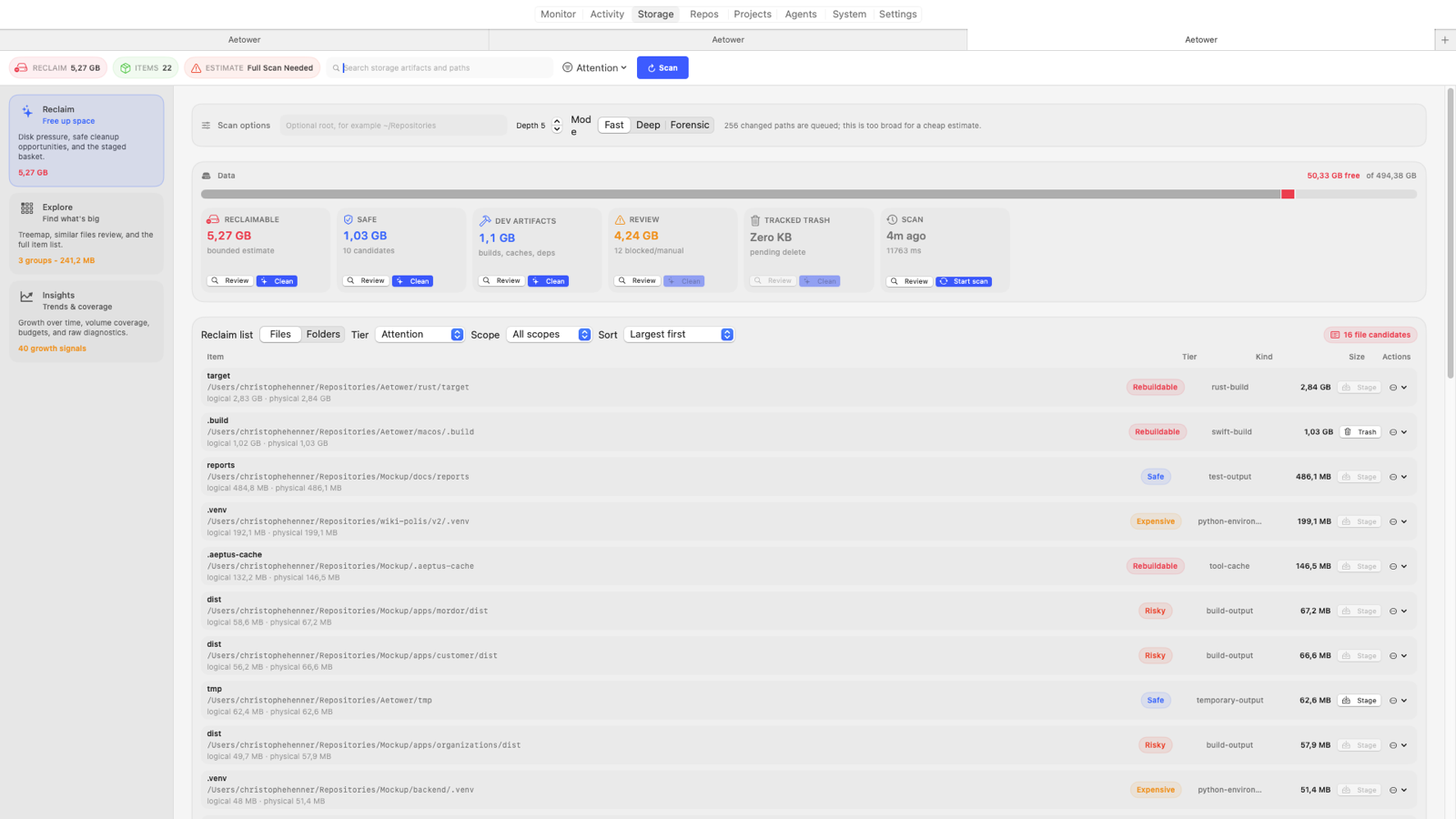
Task: Click the first Aetower window tab
Action: [x=244, y=40]
